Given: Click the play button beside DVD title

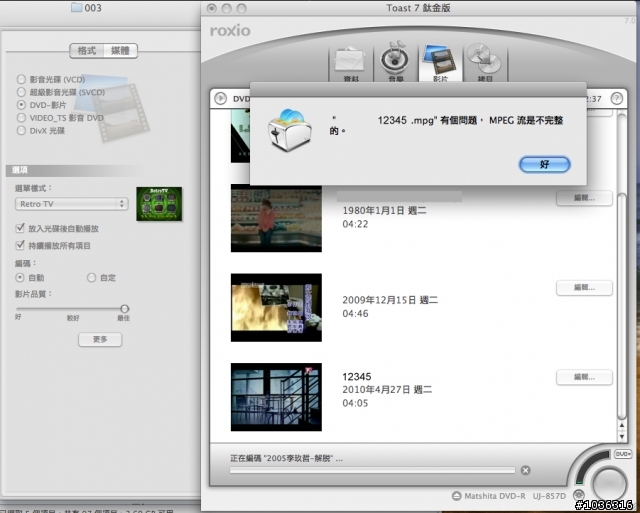Looking at the screenshot, I should (220, 98).
